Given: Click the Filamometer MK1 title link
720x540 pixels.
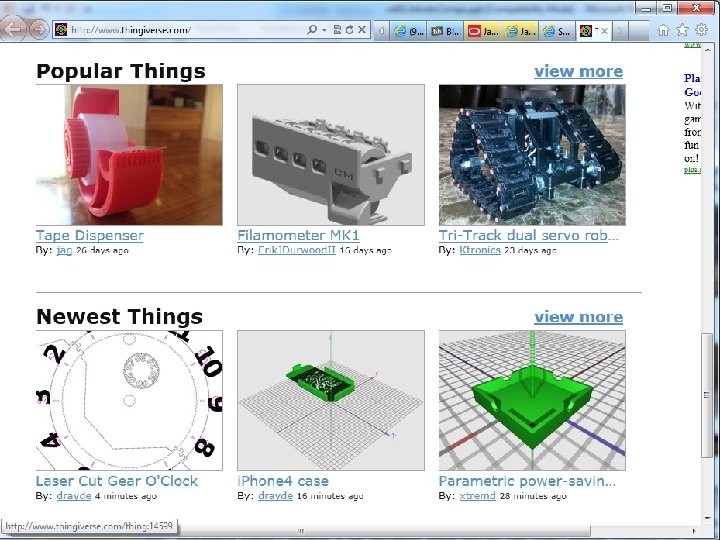Looking at the screenshot, I should coord(298,236).
